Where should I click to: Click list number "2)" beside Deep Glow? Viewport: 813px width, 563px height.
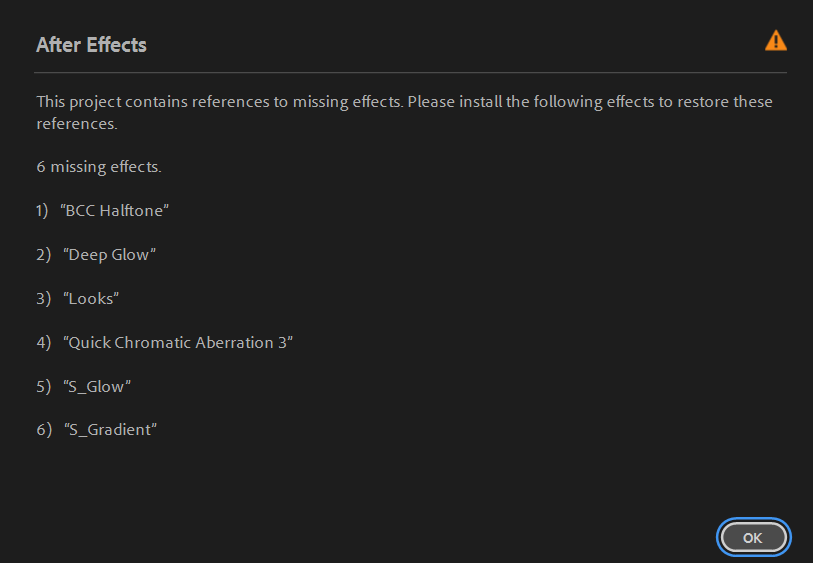coord(43,255)
